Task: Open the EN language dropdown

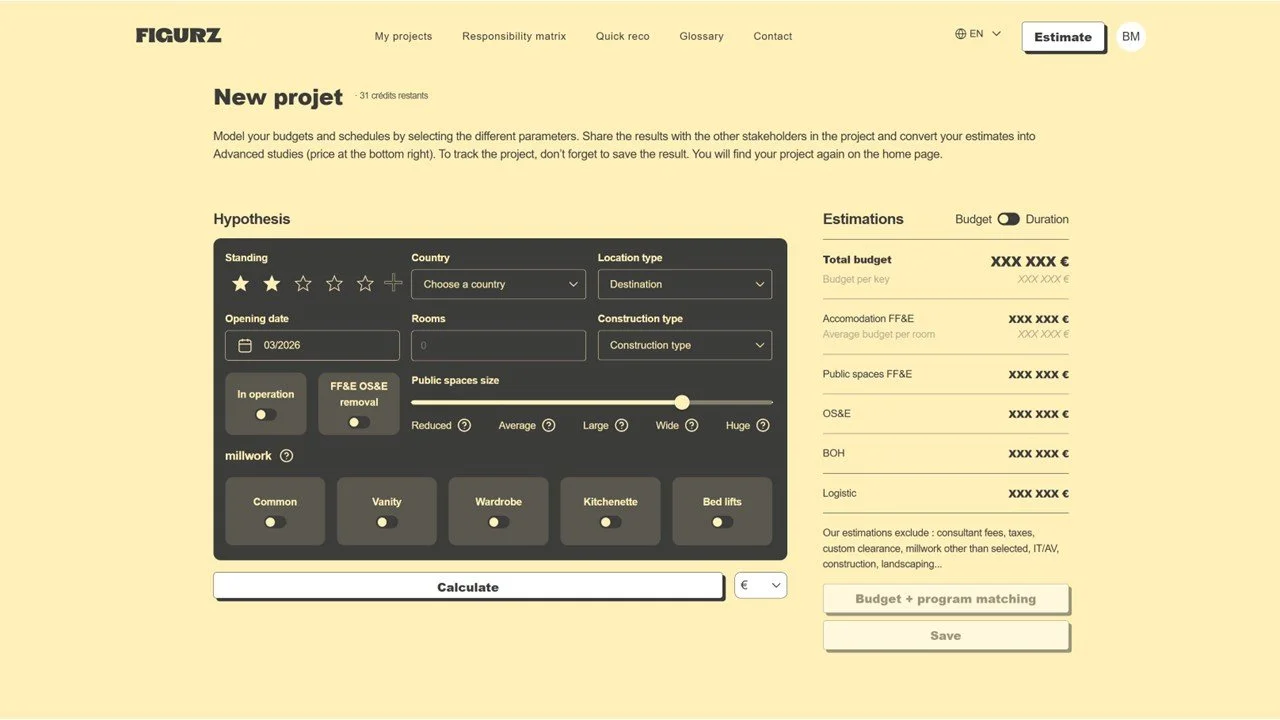Action: point(978,34)
